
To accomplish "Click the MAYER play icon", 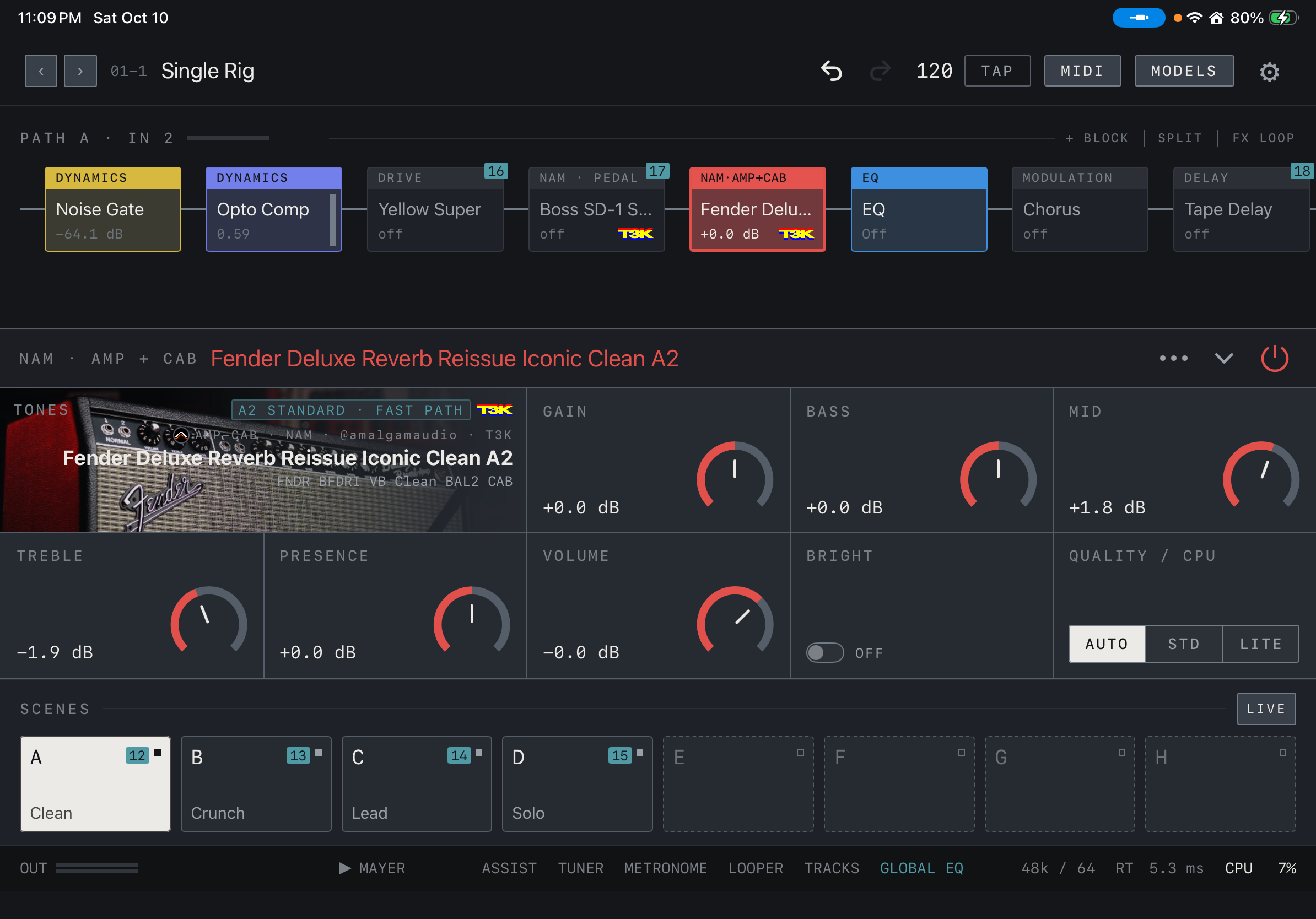I will (x=344, y=868).
